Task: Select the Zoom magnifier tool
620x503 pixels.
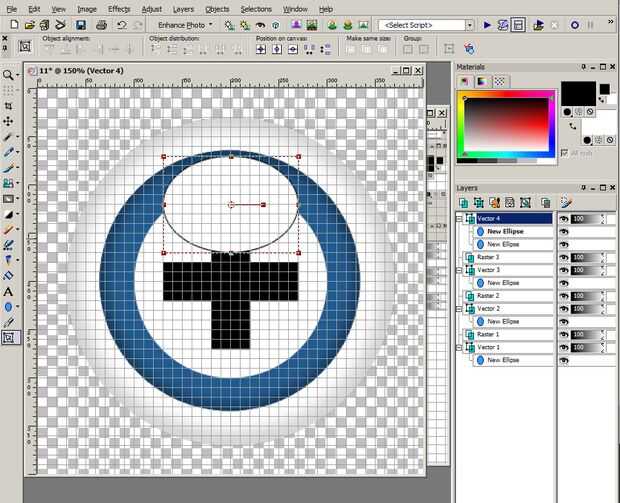Action: tap(9, 75)
